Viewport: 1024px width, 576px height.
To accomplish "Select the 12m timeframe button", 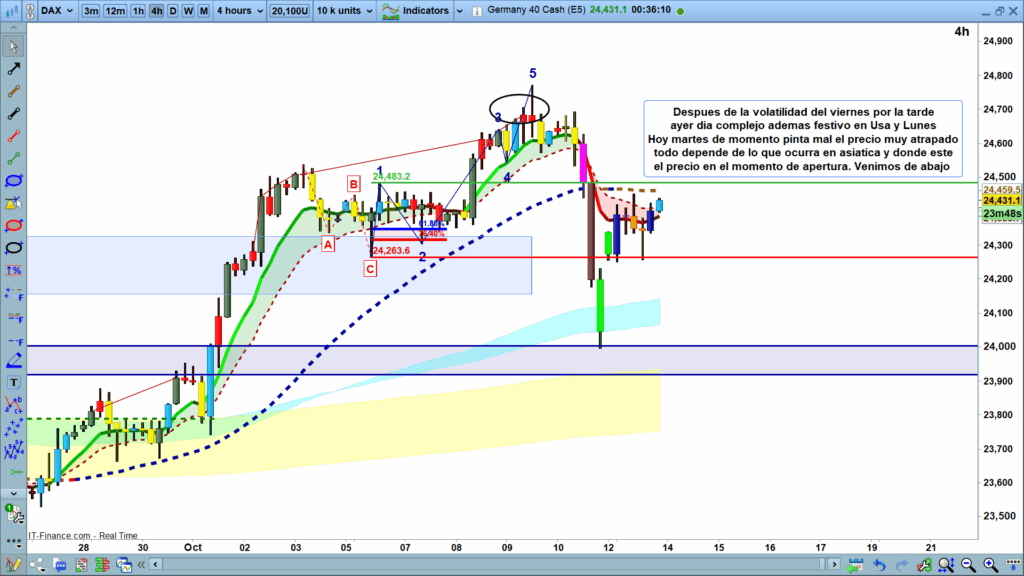I will [x=115, y=10].
